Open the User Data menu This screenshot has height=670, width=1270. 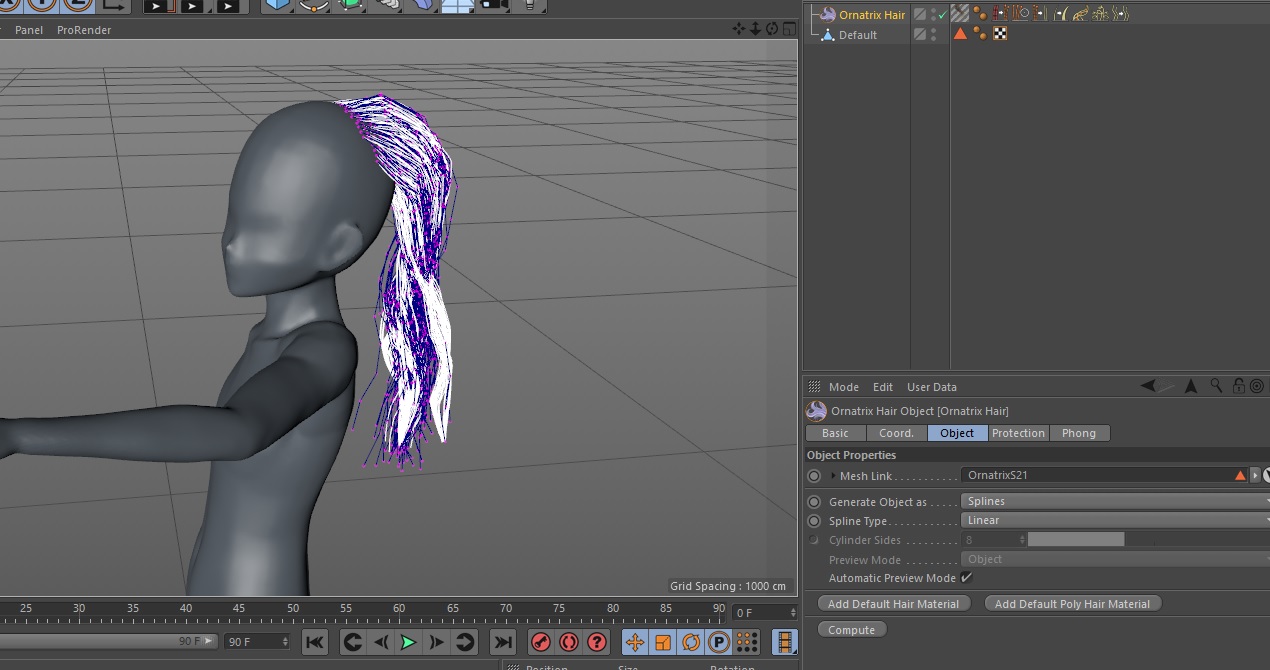931,387
